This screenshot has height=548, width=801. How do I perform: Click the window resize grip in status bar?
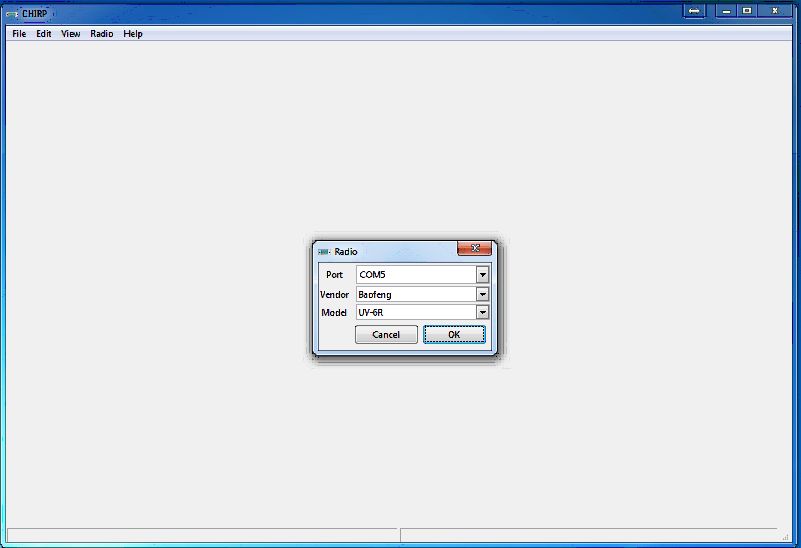786,537
